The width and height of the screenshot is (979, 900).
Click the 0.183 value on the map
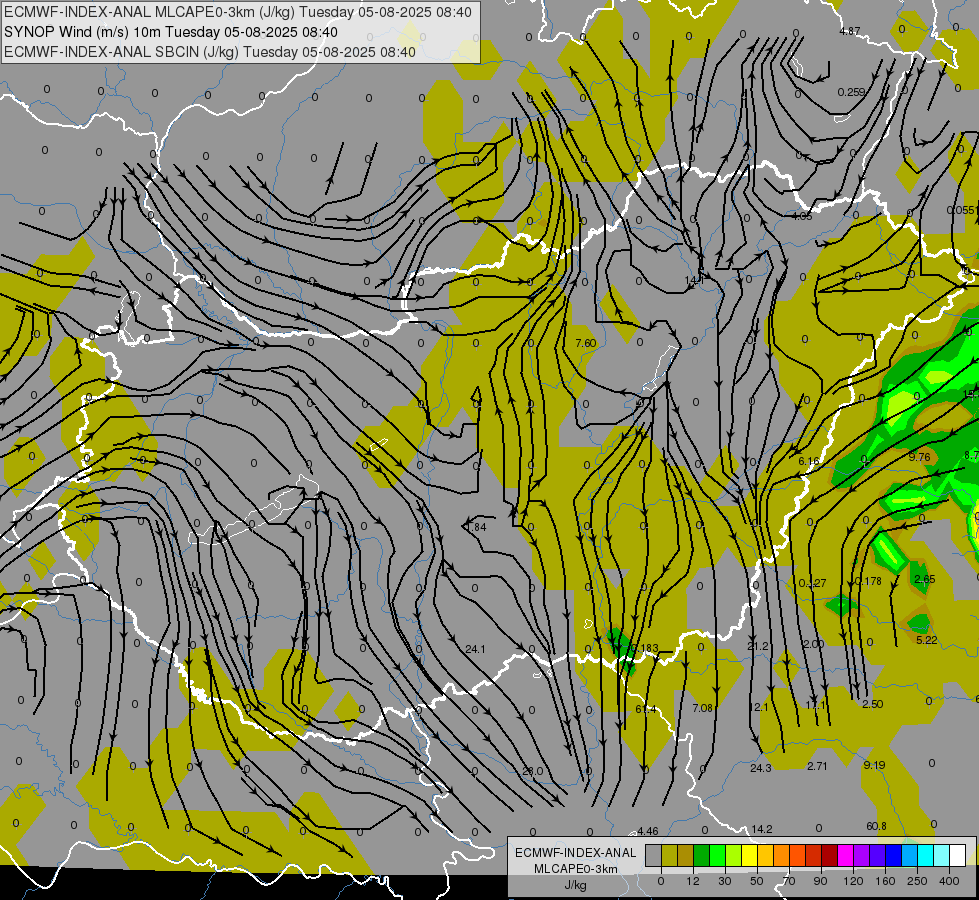(x=644, y=648)
